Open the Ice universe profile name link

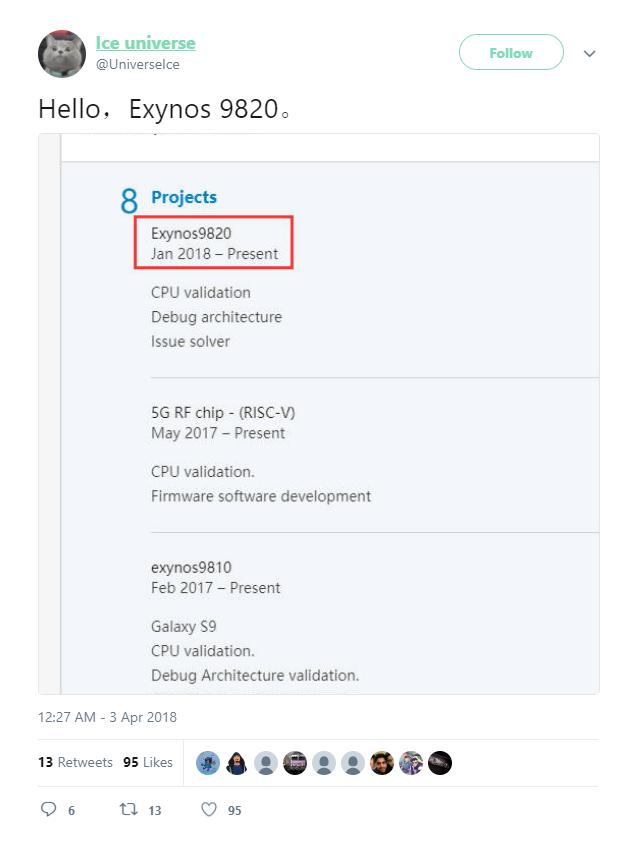(145, 43)
